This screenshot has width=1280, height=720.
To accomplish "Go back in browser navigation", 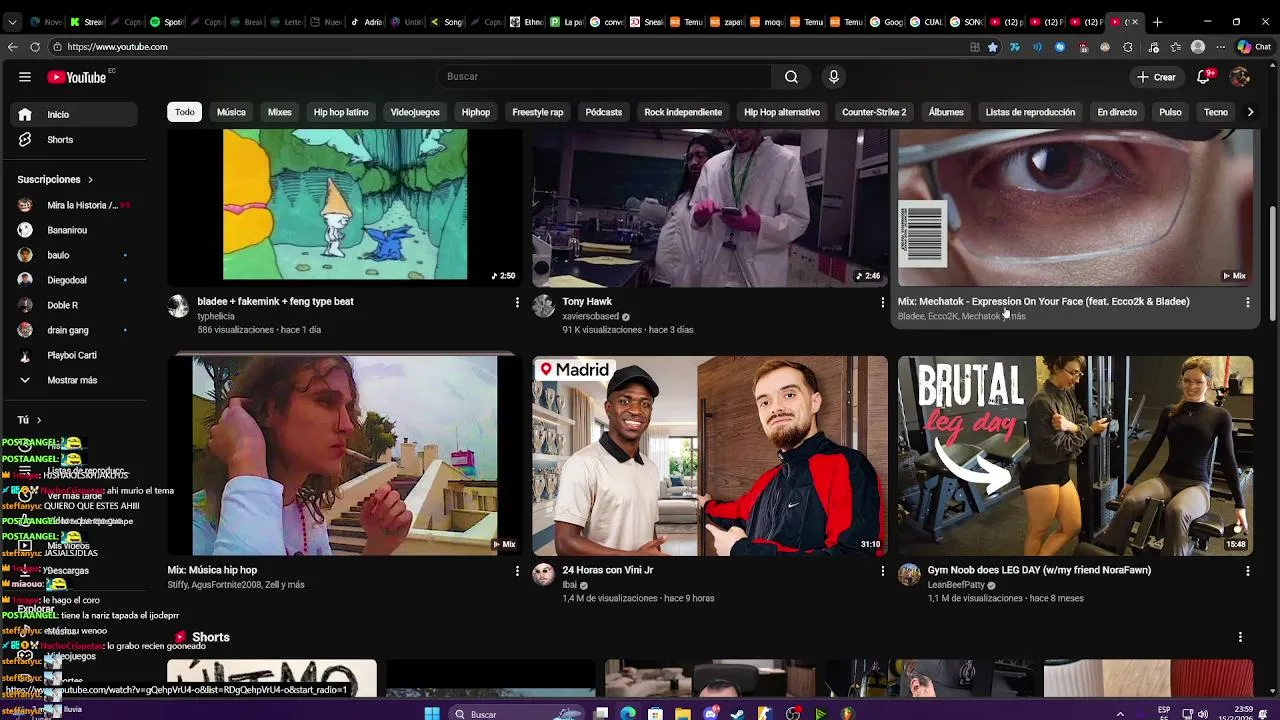I will 12,47.
